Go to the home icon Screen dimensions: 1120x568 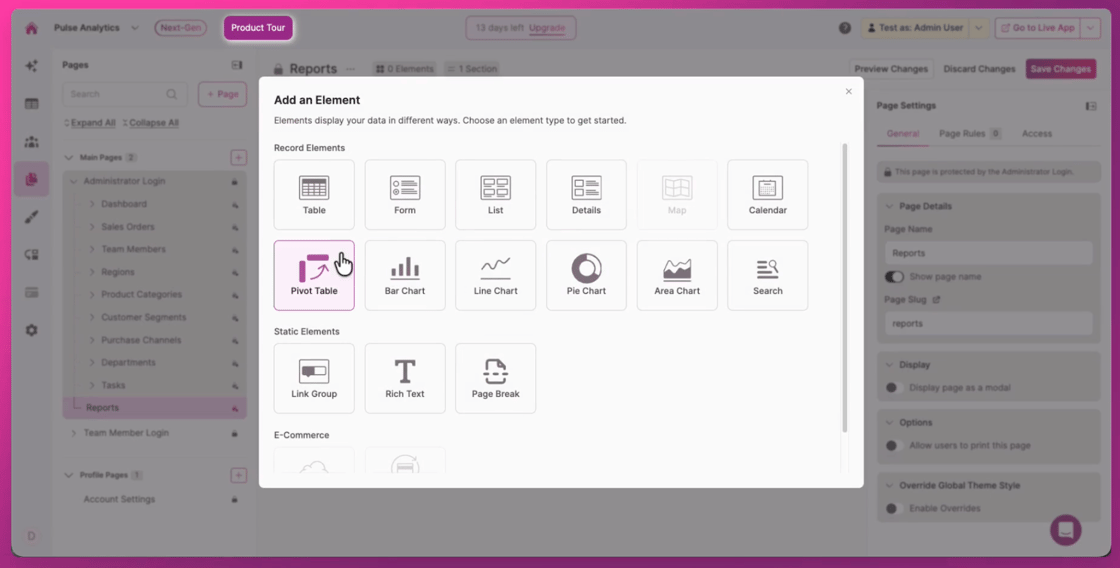31,28
